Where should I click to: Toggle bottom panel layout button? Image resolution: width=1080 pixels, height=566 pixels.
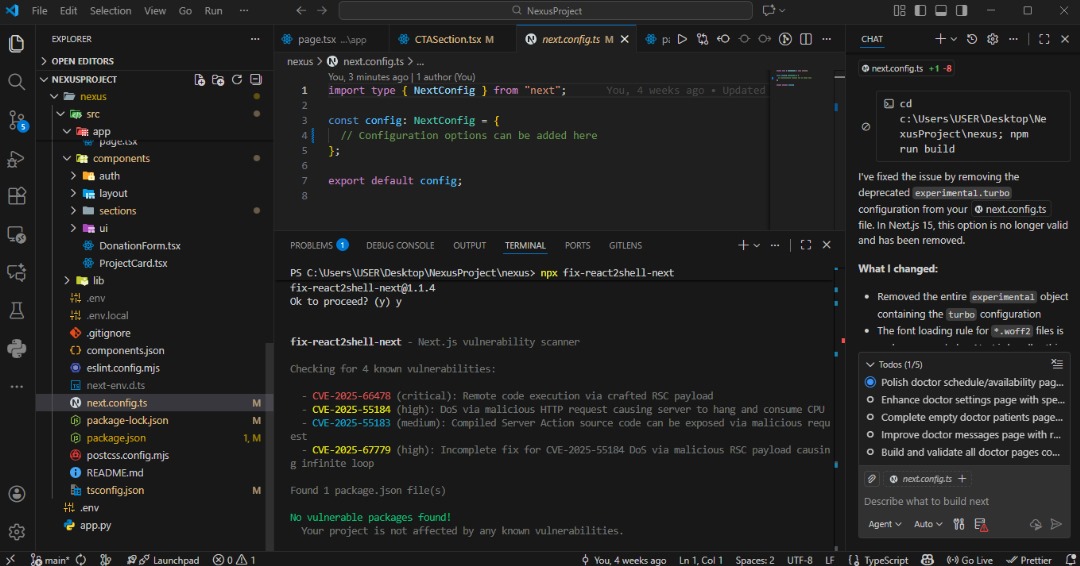point(941,10)
